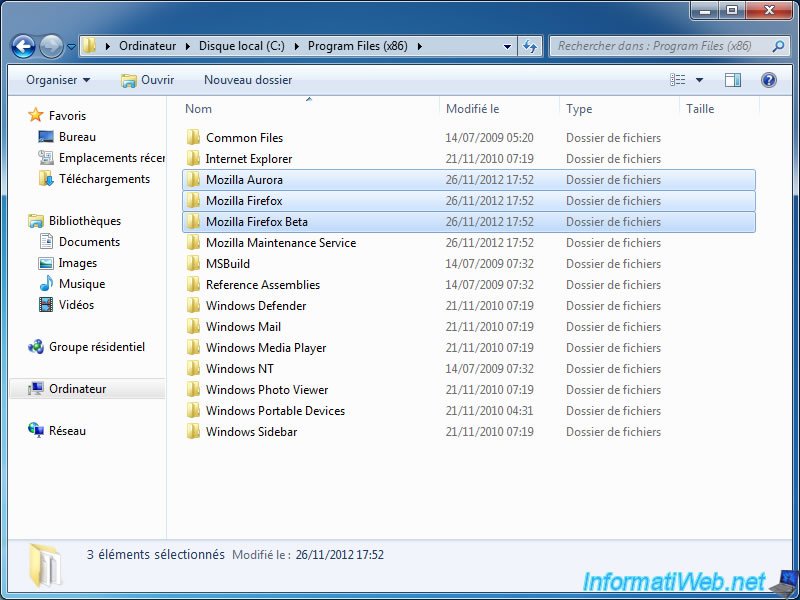Select the MSBuild folder icon
The height and width of the screenshot is (600, 800).
point(193,264)
